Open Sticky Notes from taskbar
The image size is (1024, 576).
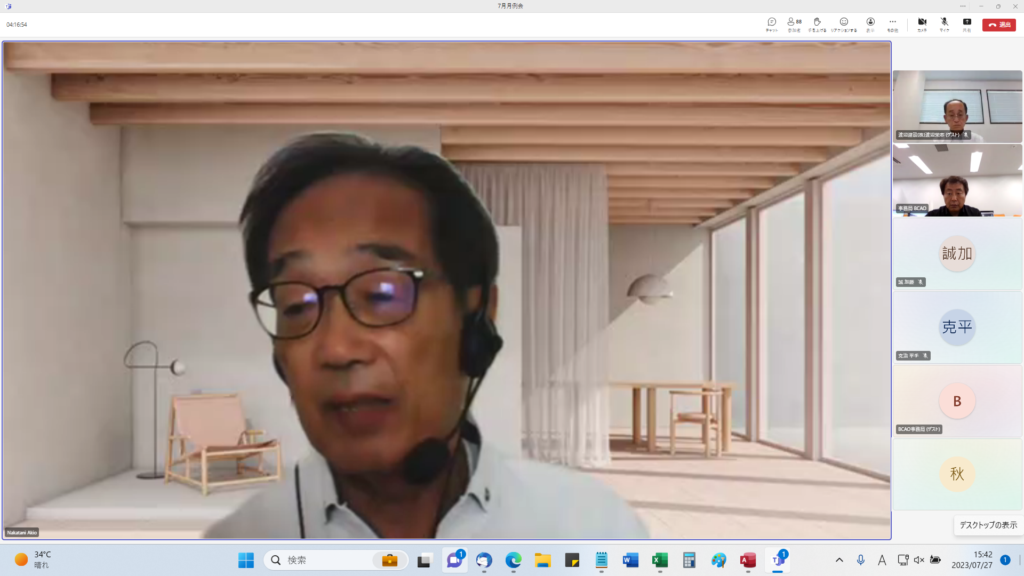coord(572,560)
